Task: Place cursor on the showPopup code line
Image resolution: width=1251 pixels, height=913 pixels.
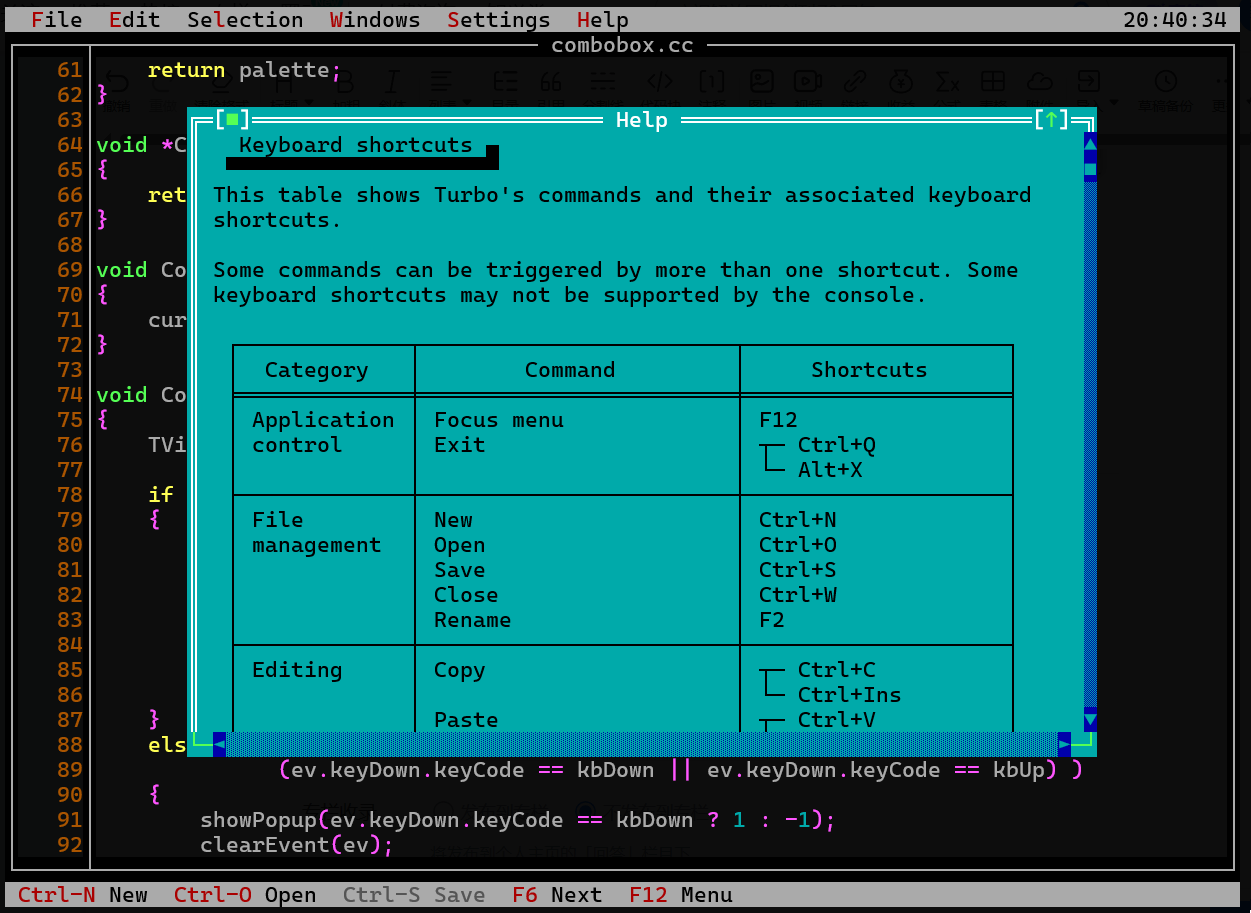Action: click(x=517, y=820)
